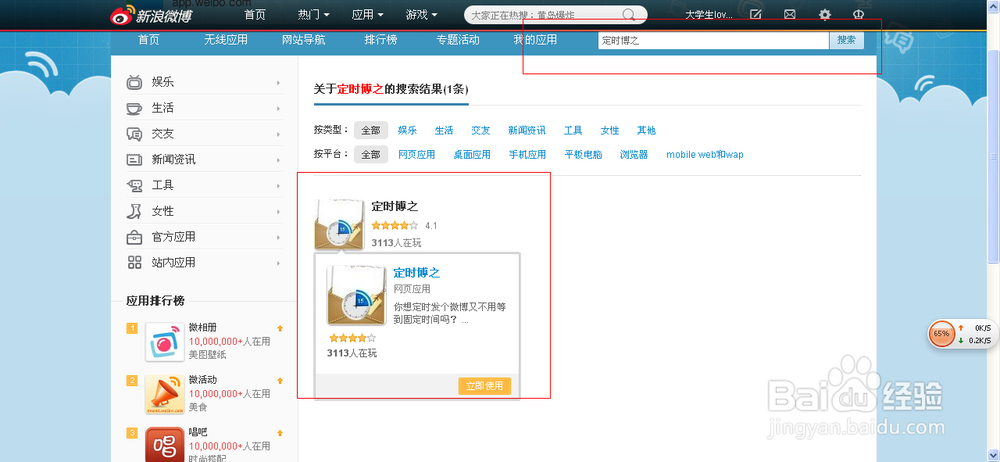
Task: Click the 定时博之 title in search result
Action: coord(395,206)
